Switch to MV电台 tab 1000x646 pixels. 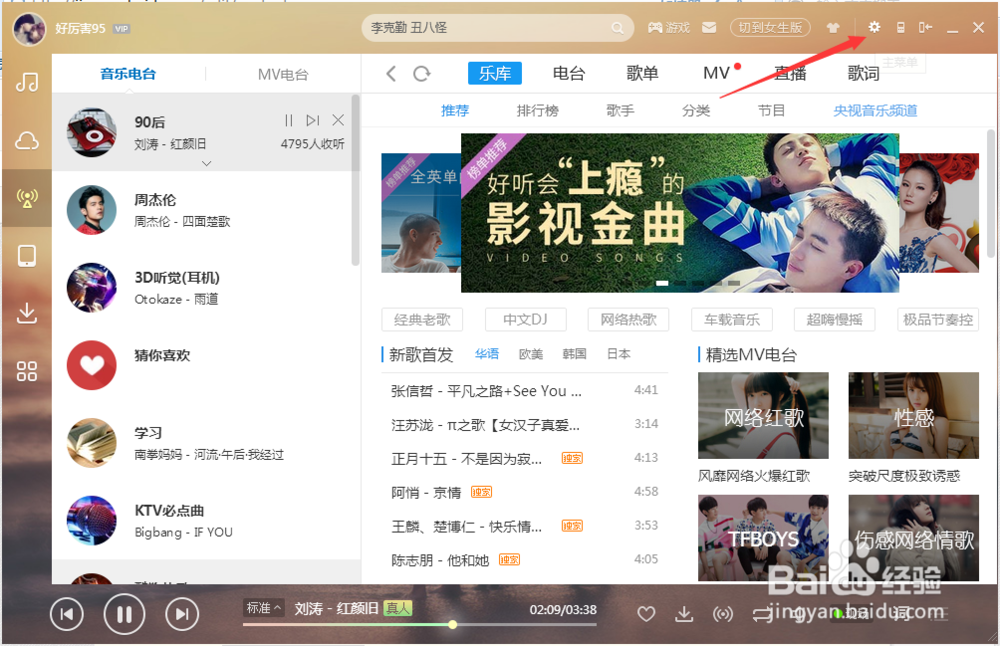tap(283, 75)
